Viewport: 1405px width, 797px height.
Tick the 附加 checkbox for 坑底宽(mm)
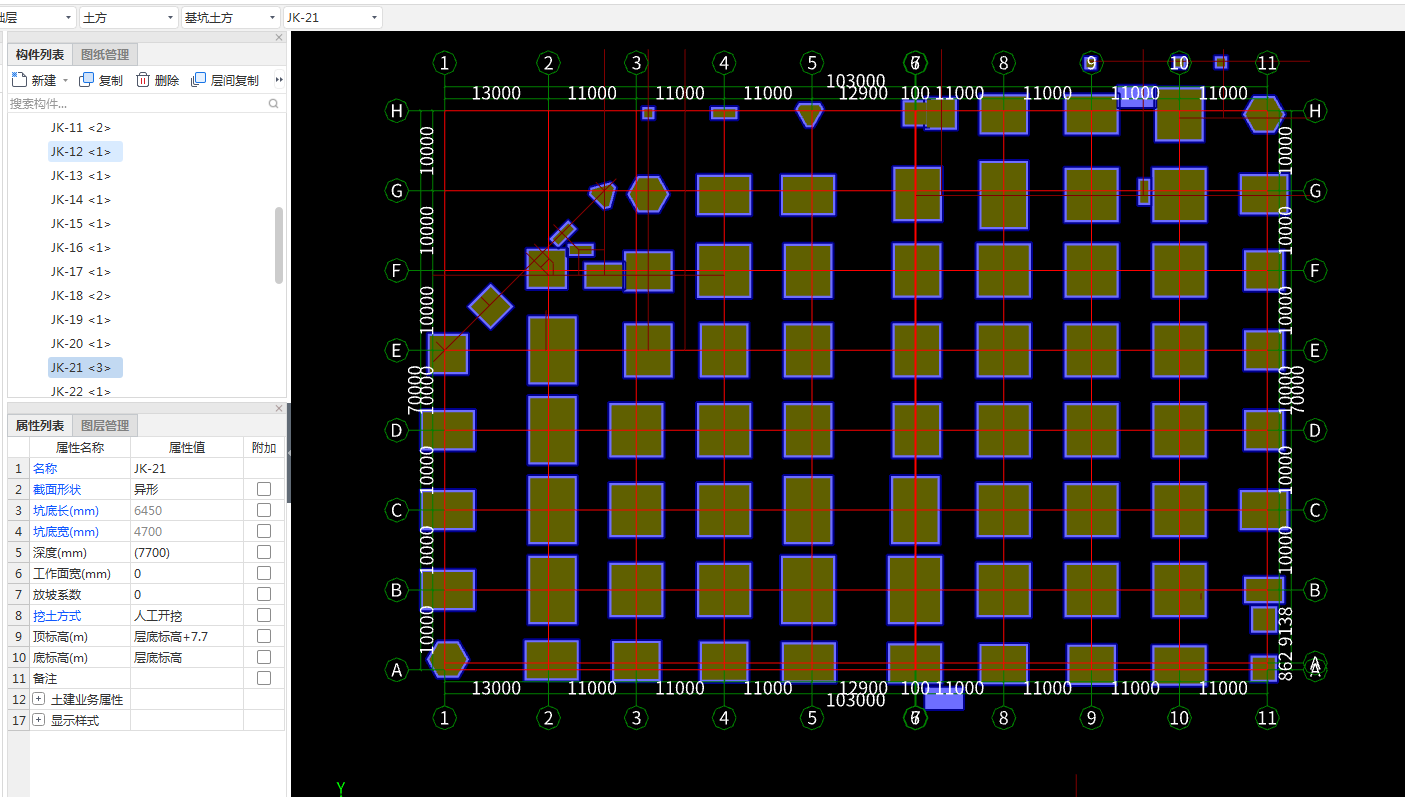pos(264,532)
